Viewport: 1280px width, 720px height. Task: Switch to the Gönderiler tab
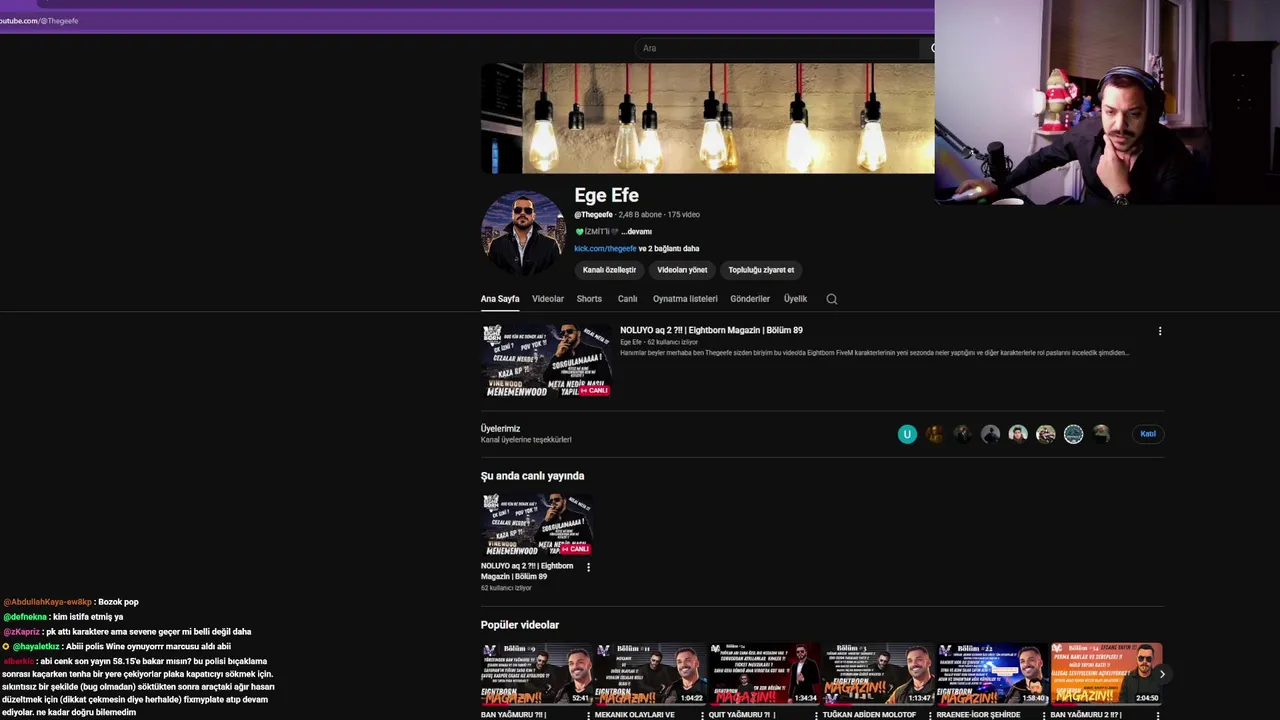click(750, 299)
